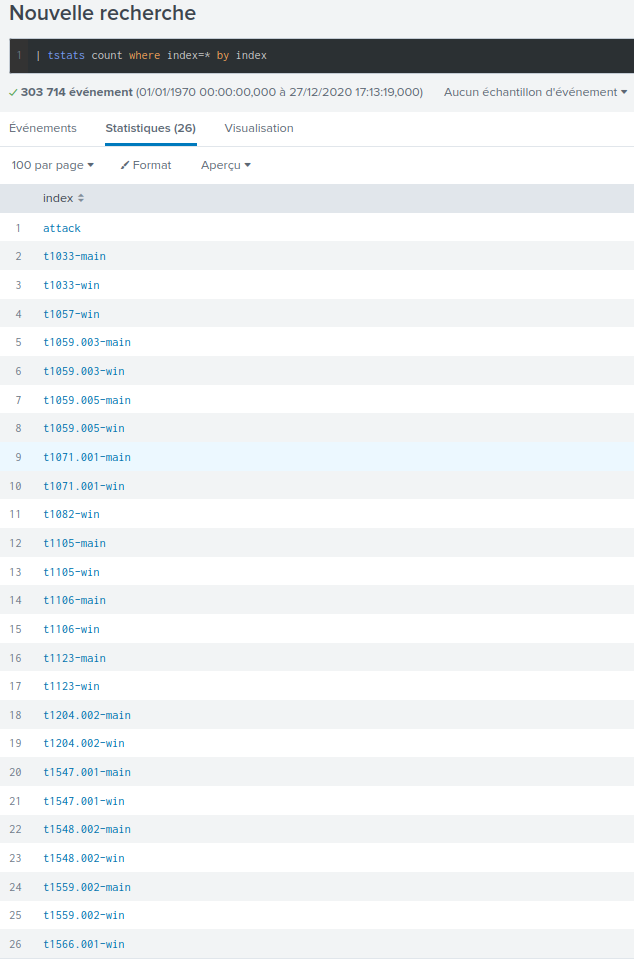Image resolution: width=634 pixels, height=959 pixels.
Task: Click the 'attack' index value
Action: point(62,228)
